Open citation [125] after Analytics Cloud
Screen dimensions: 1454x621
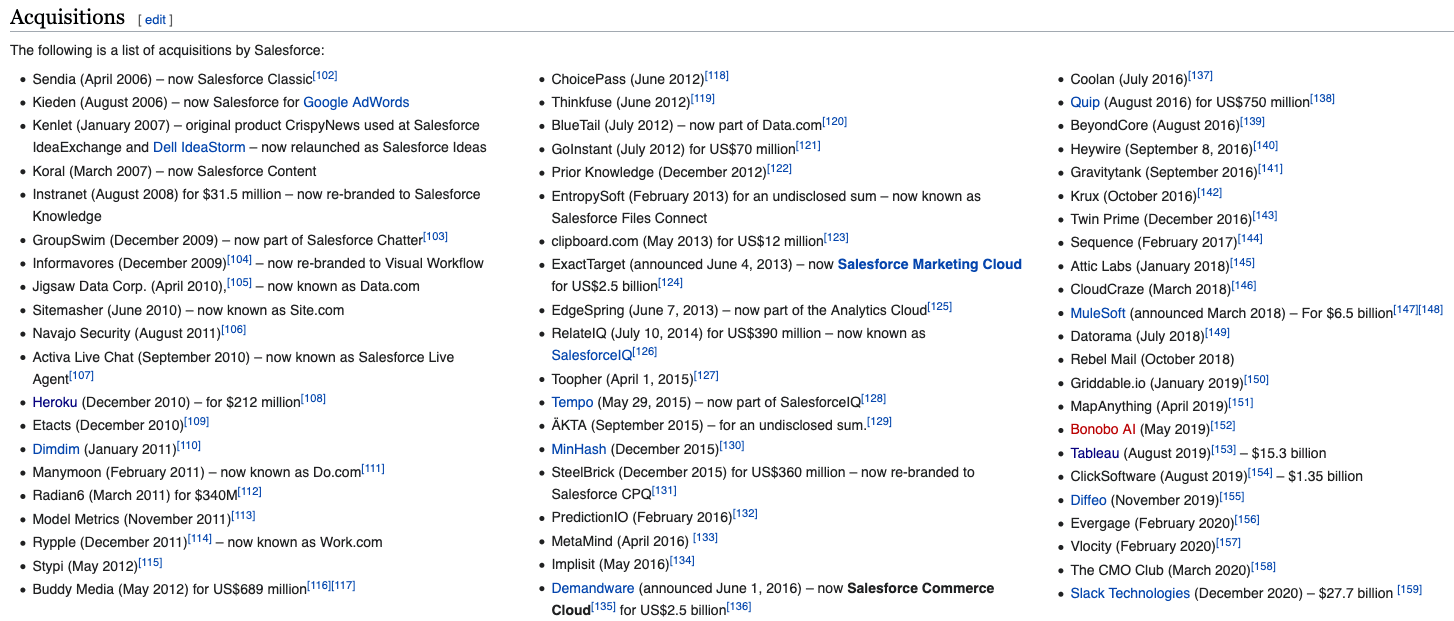pyautogui.click(x=939, y=306)
